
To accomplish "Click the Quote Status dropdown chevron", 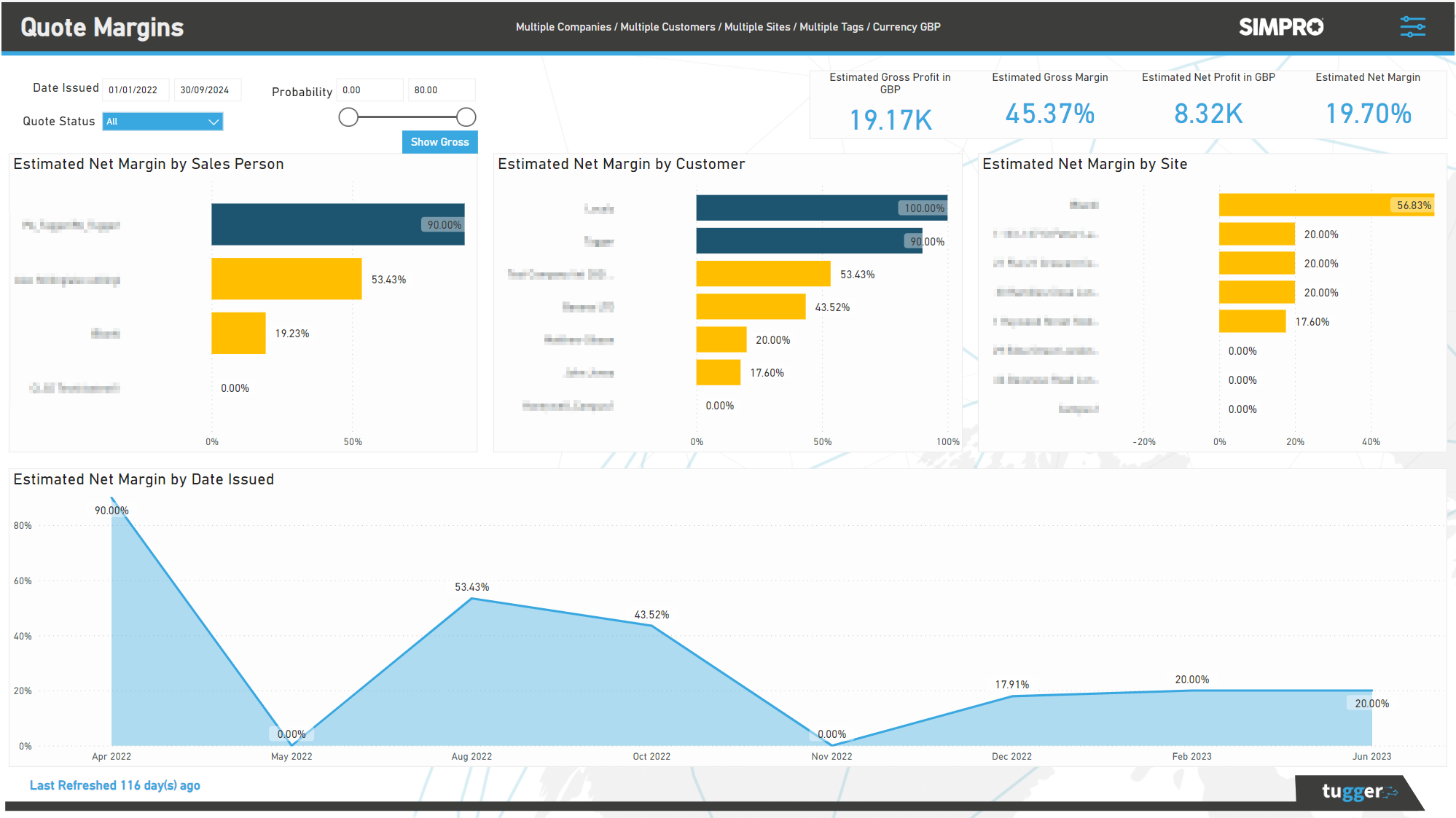I will [214, 122].
